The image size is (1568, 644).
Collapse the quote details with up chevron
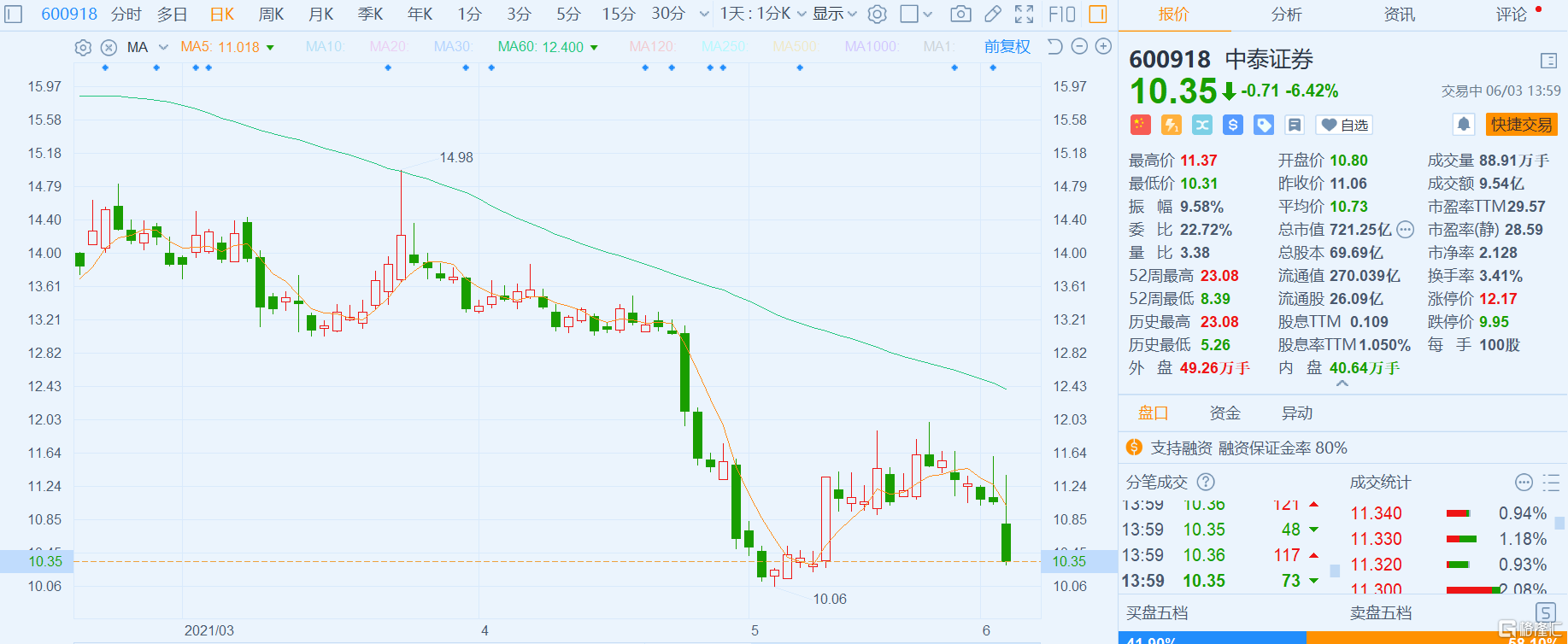pyautogui.click(x=1342, y=384)
